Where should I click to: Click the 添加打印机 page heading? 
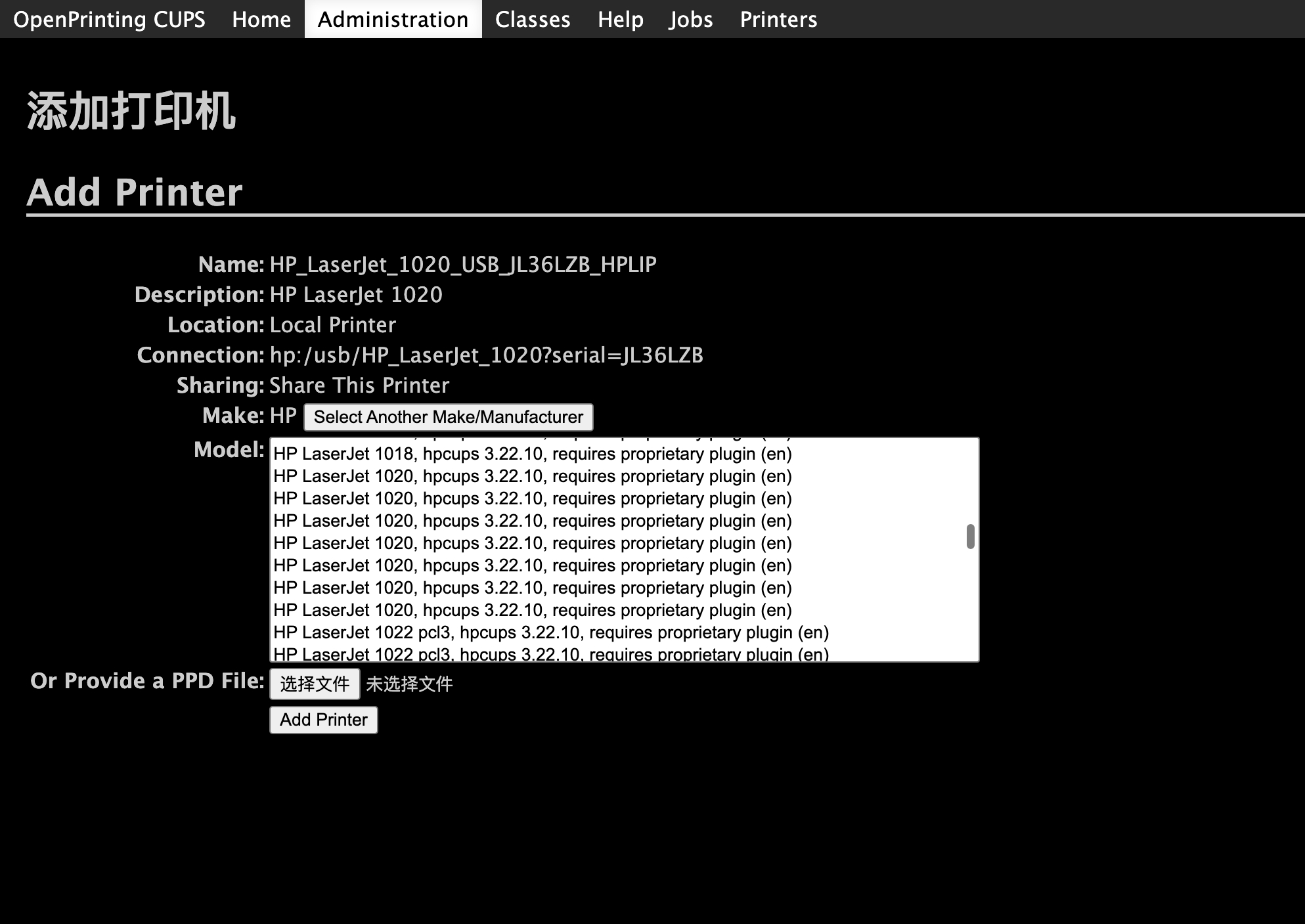[x=131, y=111]
